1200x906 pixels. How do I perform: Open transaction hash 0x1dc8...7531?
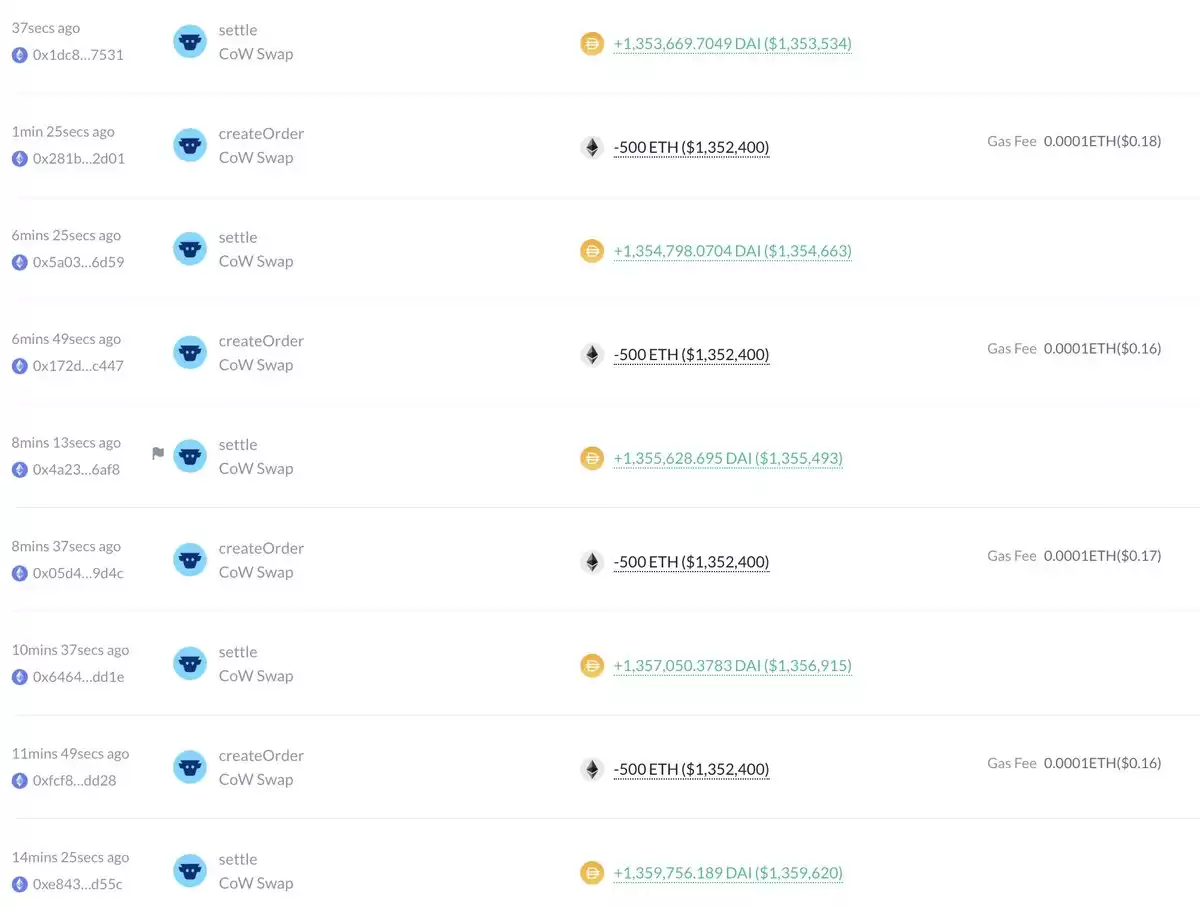point(78,55)
